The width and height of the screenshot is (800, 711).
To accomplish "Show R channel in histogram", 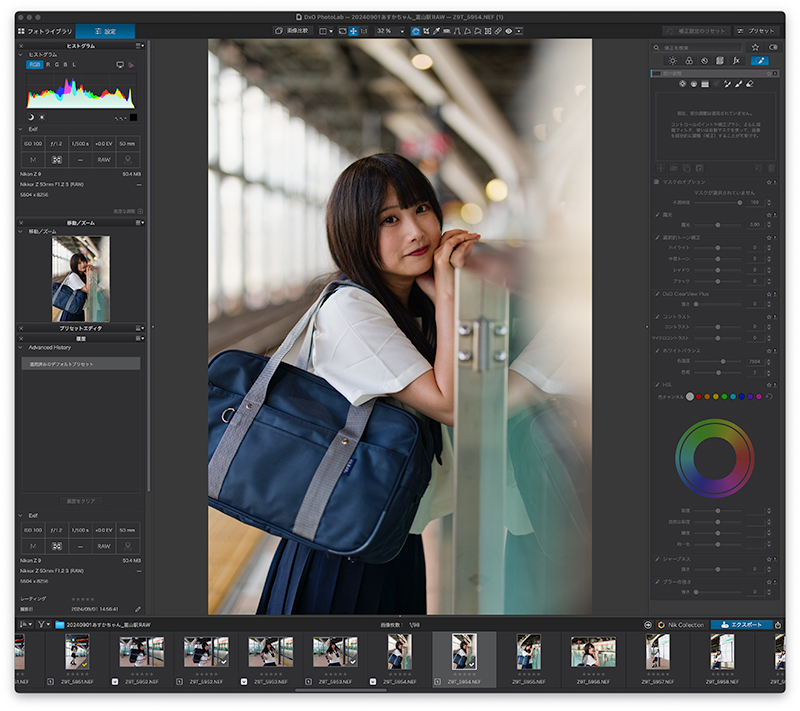I will [48, 65].
